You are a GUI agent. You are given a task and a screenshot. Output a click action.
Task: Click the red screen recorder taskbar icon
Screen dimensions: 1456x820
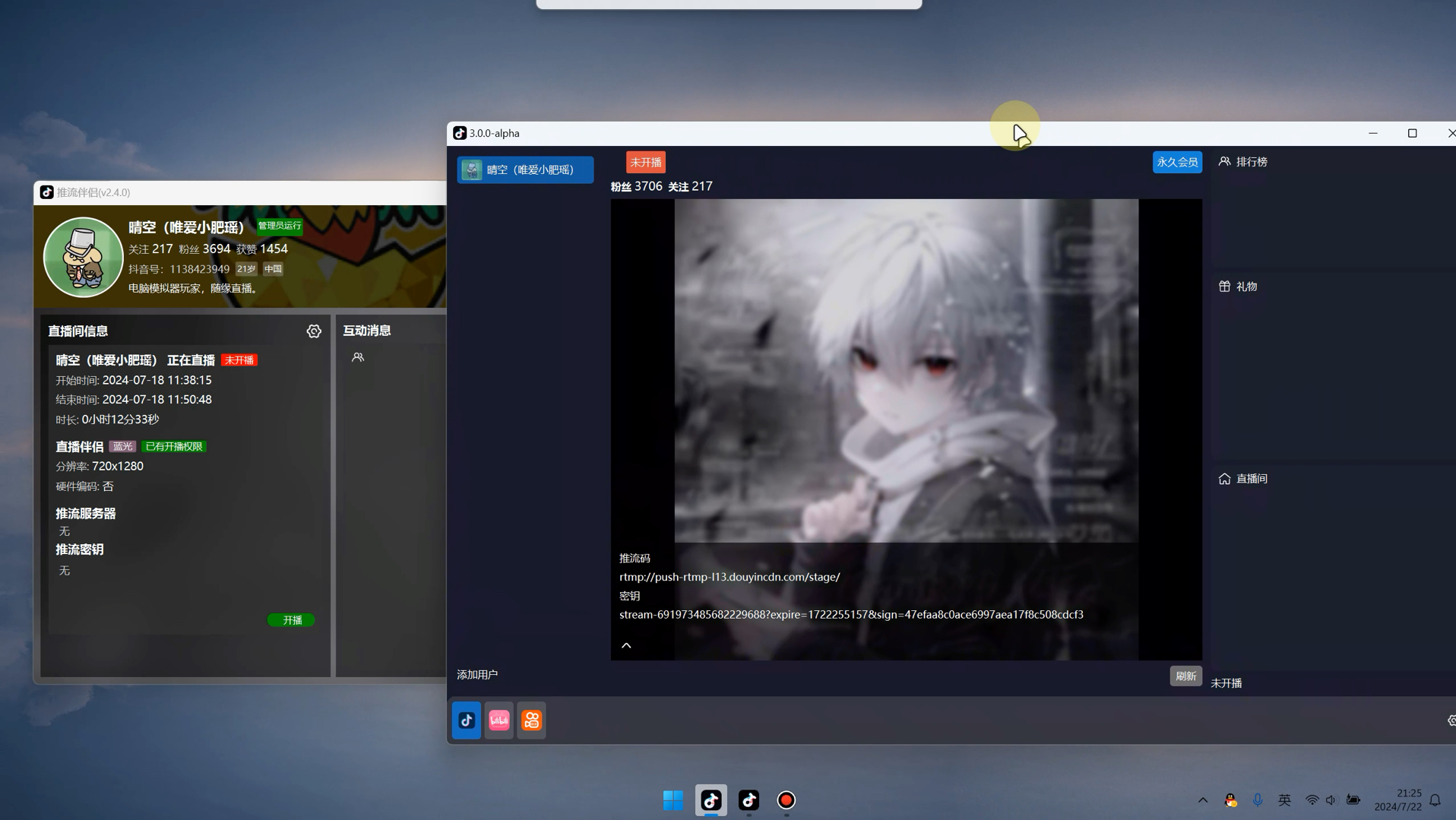pos(787,800)
